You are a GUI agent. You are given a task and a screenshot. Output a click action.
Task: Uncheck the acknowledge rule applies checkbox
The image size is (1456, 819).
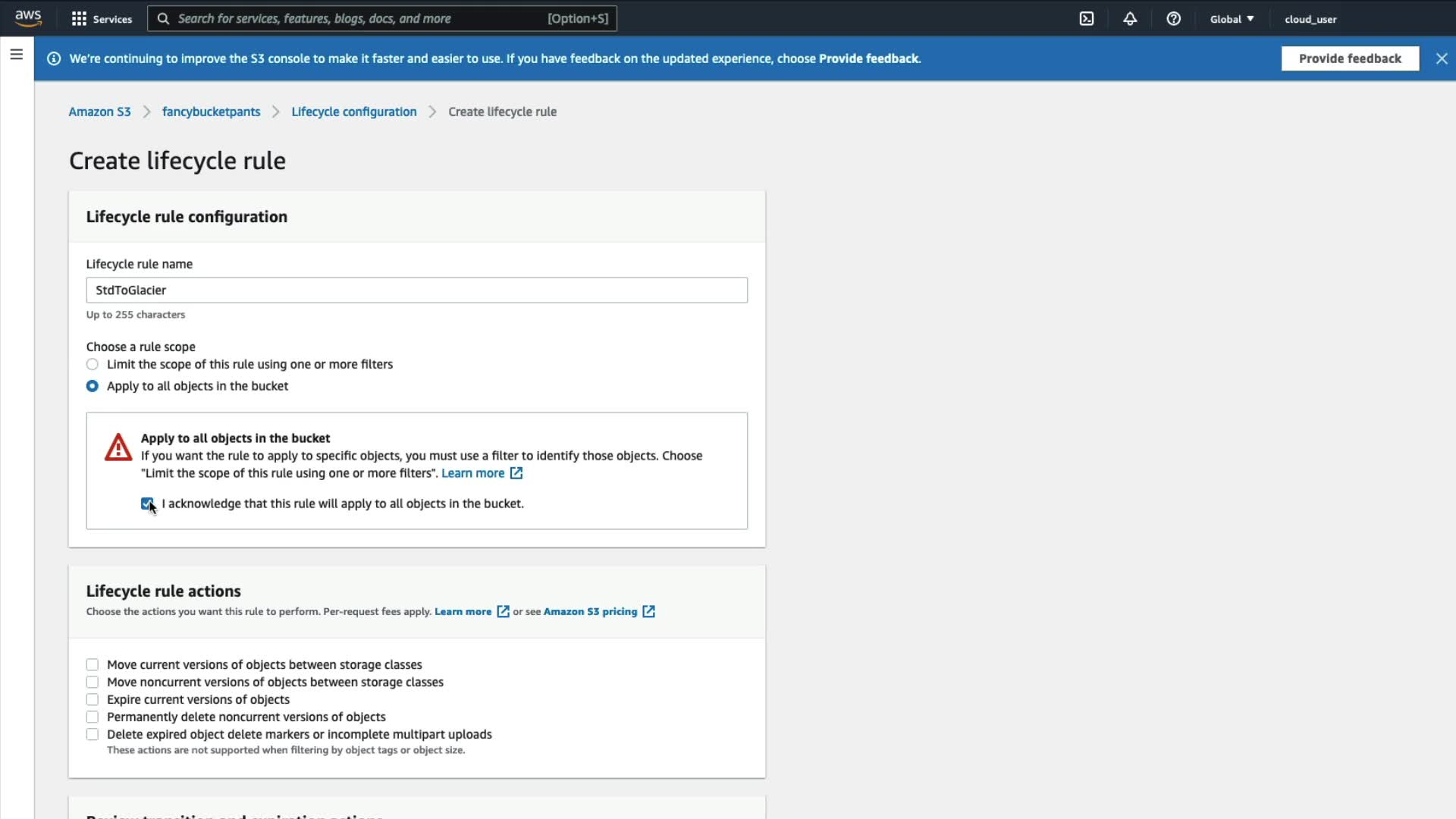(x=147, y=504)
